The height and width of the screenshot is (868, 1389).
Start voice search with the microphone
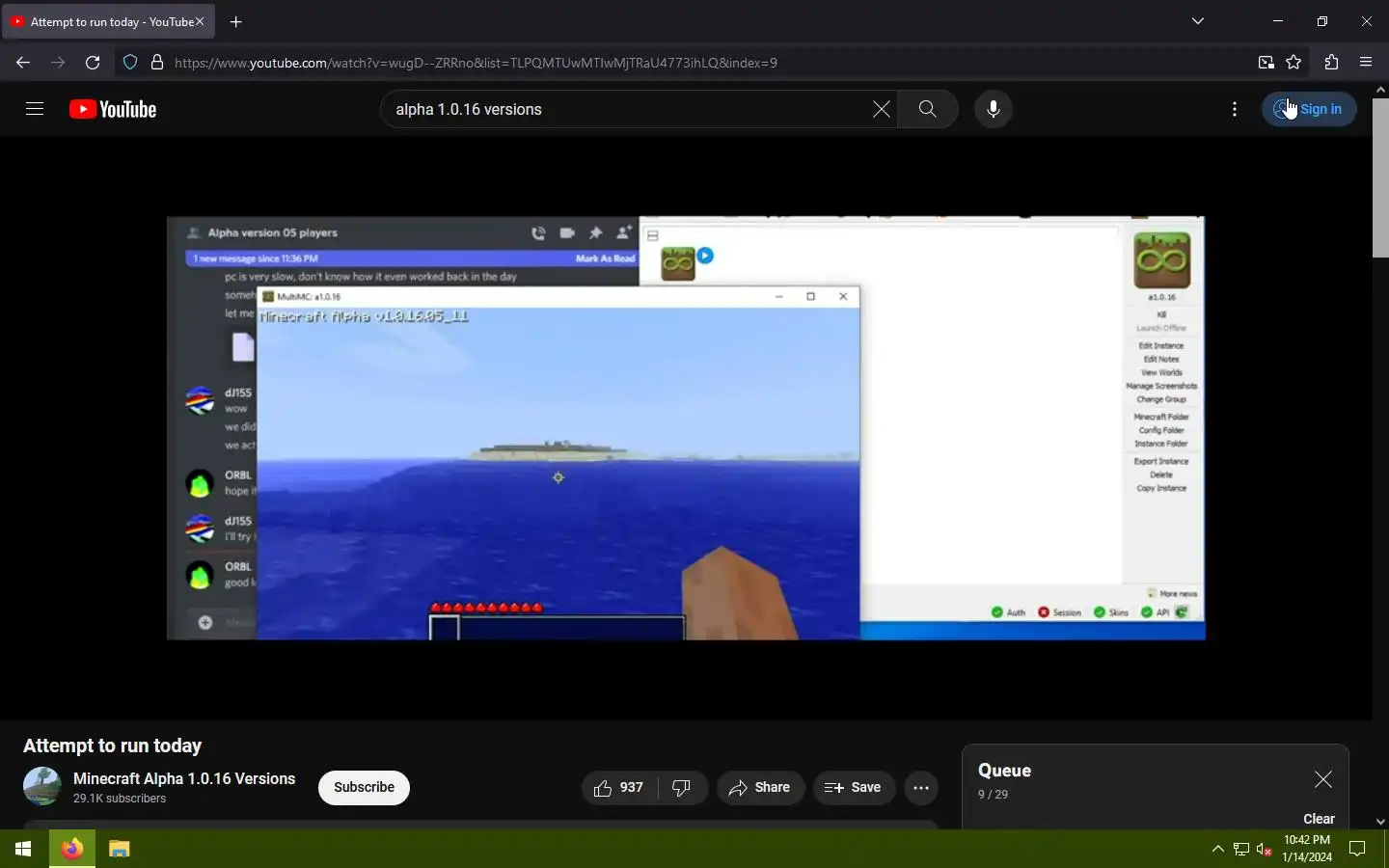click(993, 109)
